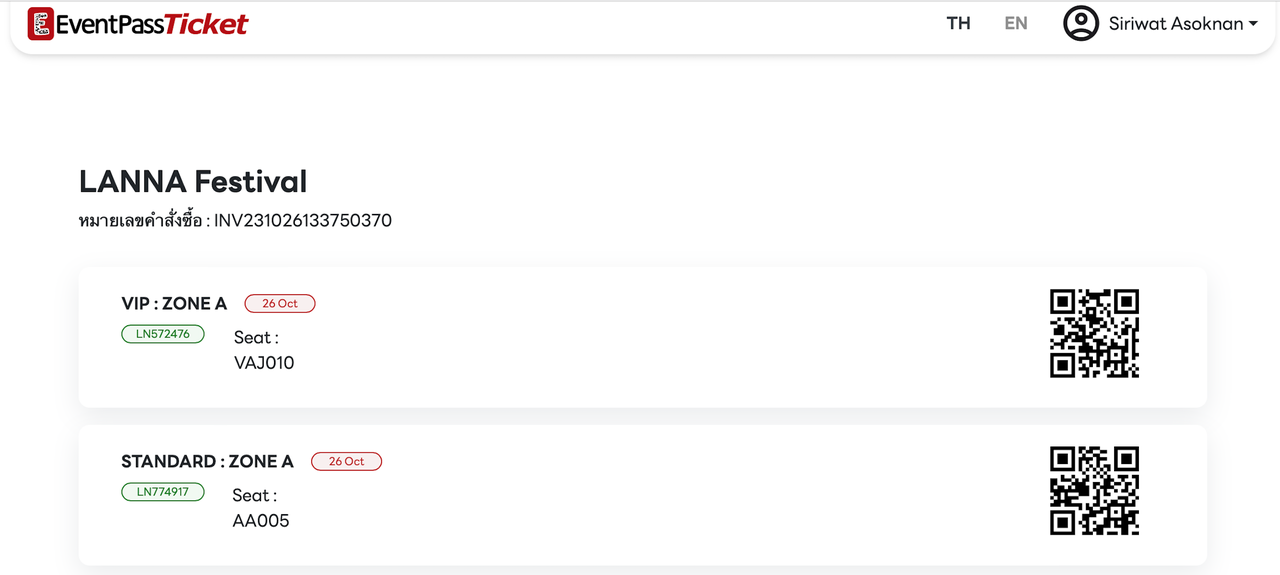This screenshot has height=575, width=1280.
Task: Switch language to EN
Action: (x=1016, y=23)
